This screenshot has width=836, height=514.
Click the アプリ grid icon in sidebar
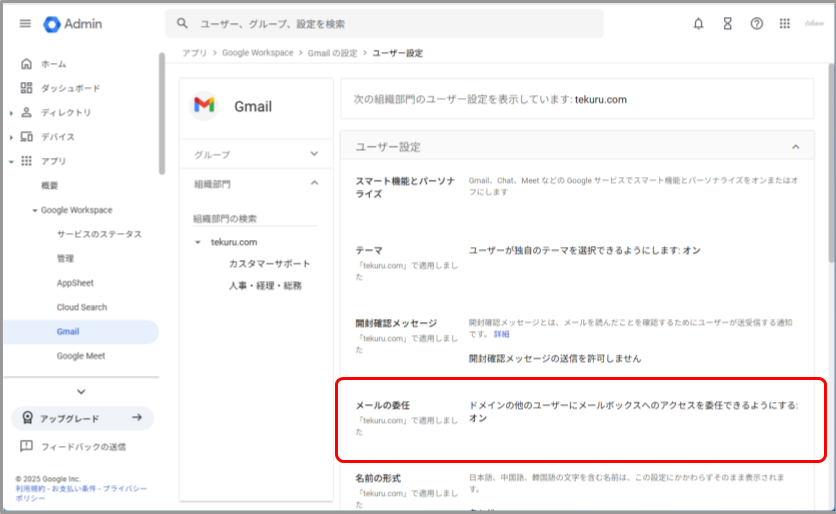point(26,161)
